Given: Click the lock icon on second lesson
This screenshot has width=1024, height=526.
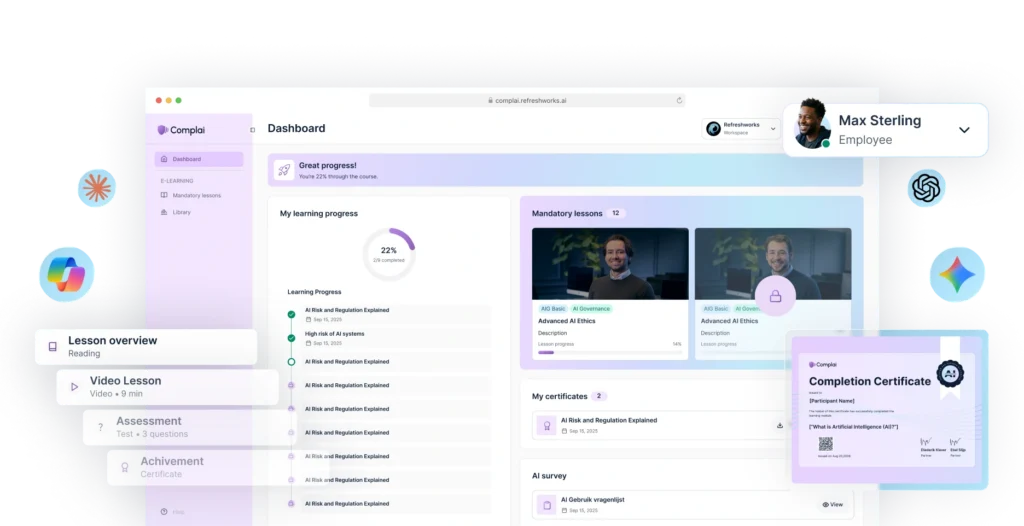Looking at the screenshot, I should point(774,296).
